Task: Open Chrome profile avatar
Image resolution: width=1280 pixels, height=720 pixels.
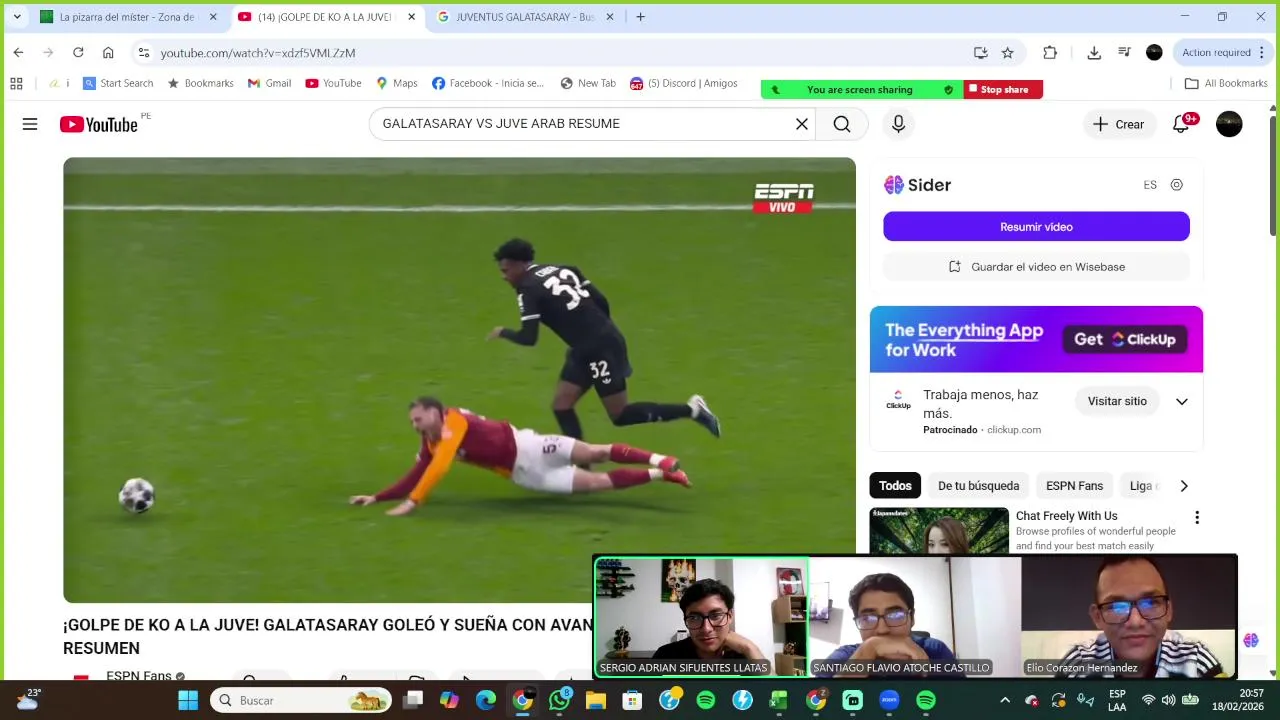Action: [1154, 53]
